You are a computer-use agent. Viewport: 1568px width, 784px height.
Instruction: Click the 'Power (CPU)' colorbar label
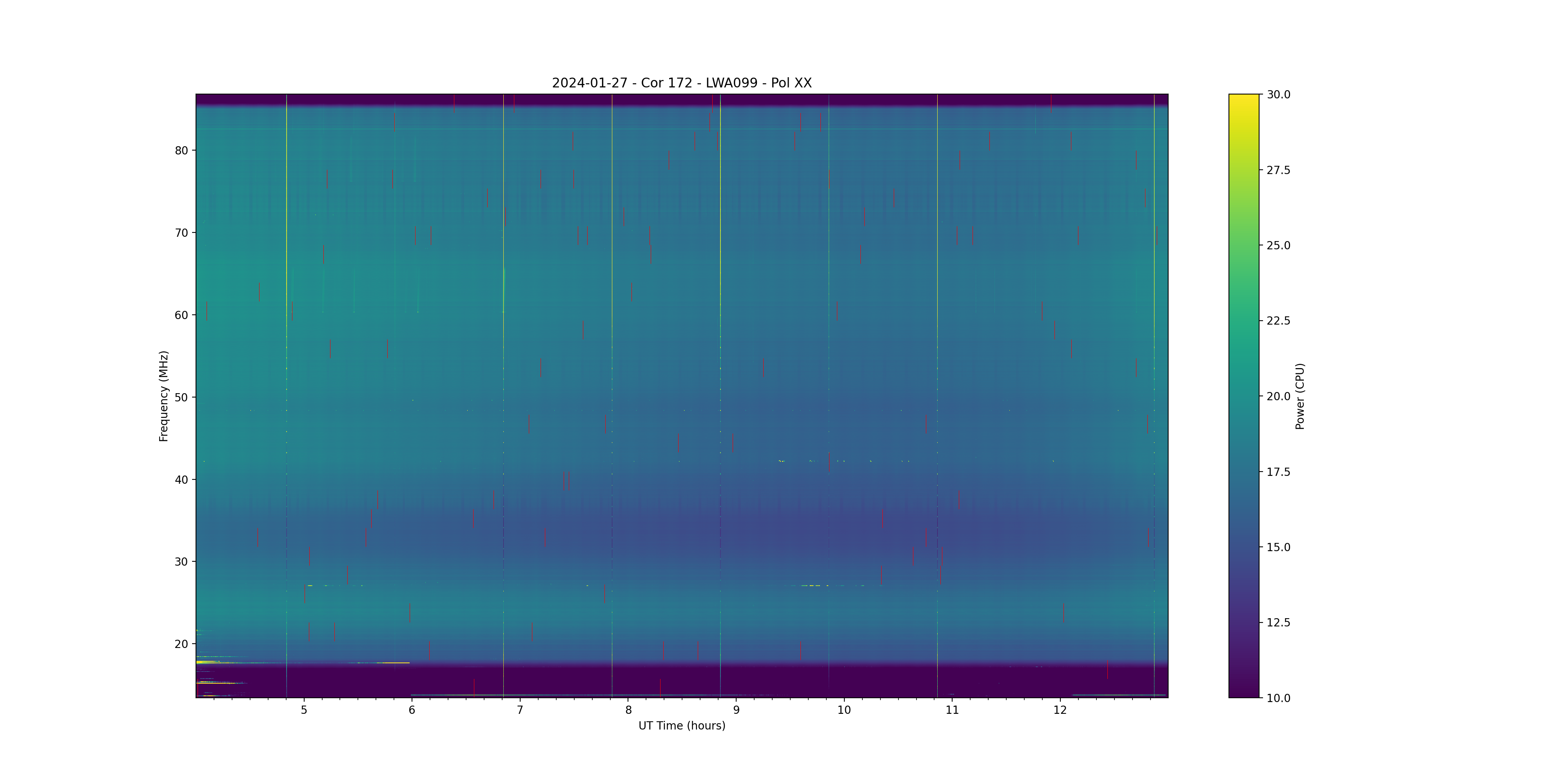(1299, 396)
